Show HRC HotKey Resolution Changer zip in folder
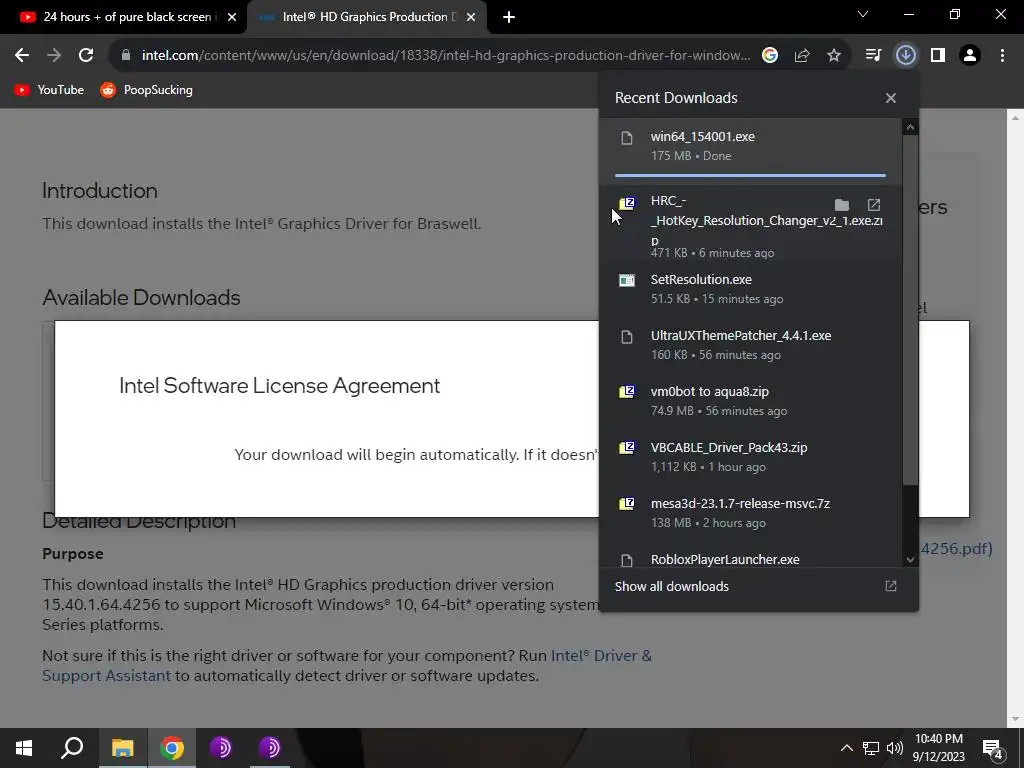This screenshot has width=1024, height=768. pos(842,205)
